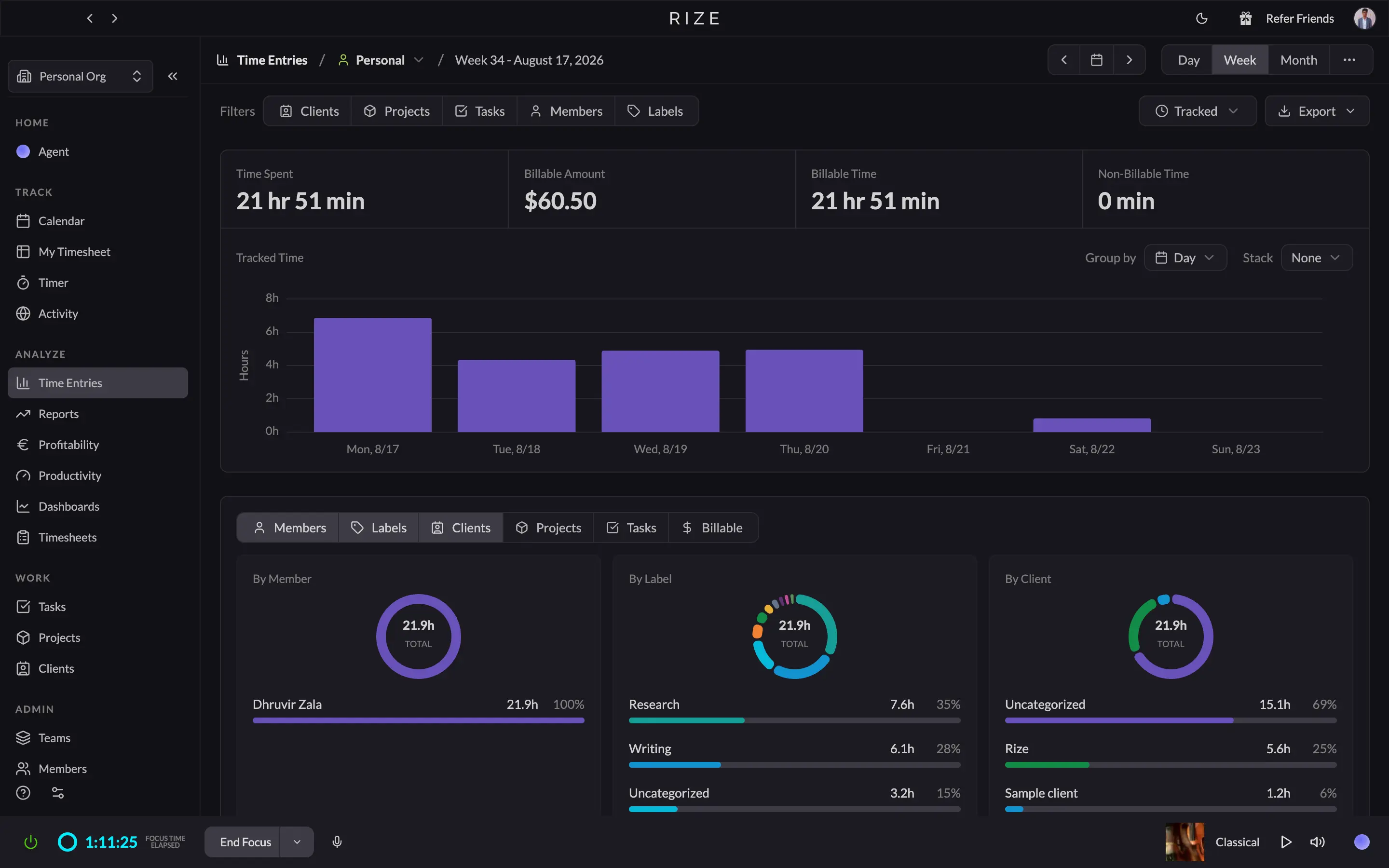Collapse sidebar with double chevron icon

point(173,76)
